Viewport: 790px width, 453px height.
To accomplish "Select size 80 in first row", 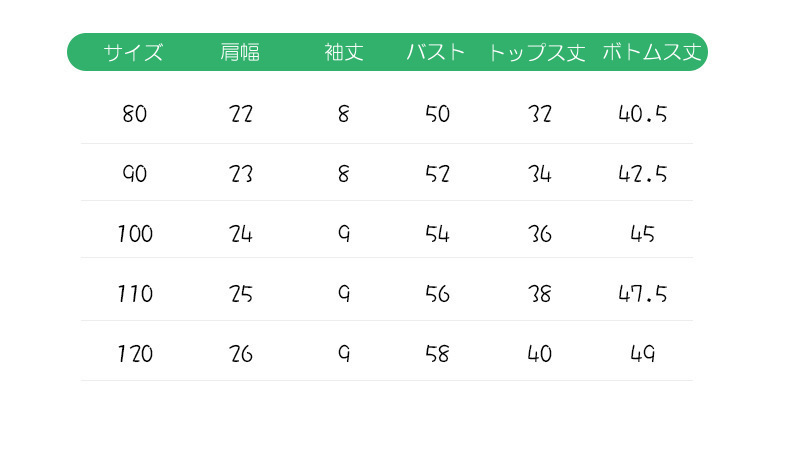I will 135,114.
